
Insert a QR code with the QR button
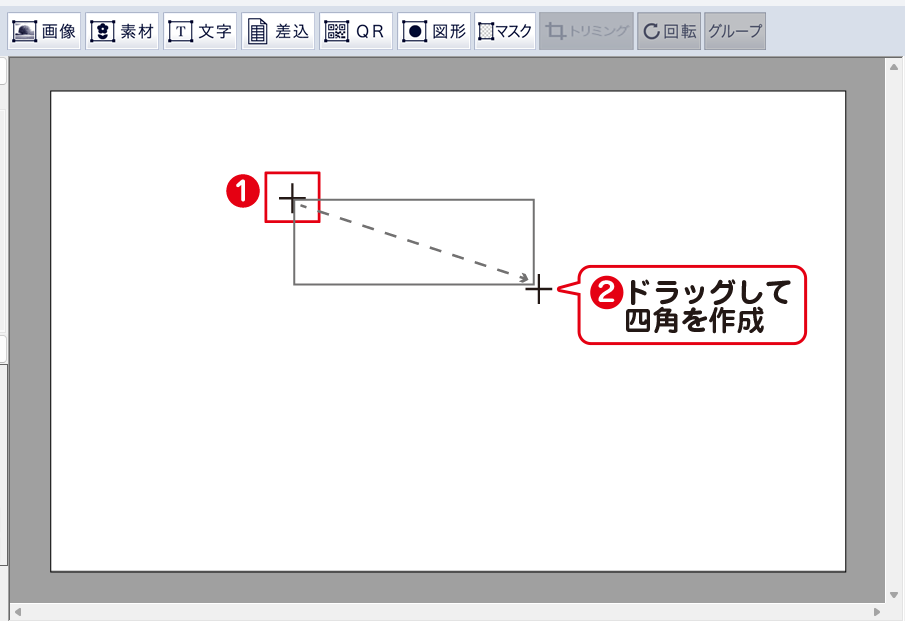[x=355, y=31]
